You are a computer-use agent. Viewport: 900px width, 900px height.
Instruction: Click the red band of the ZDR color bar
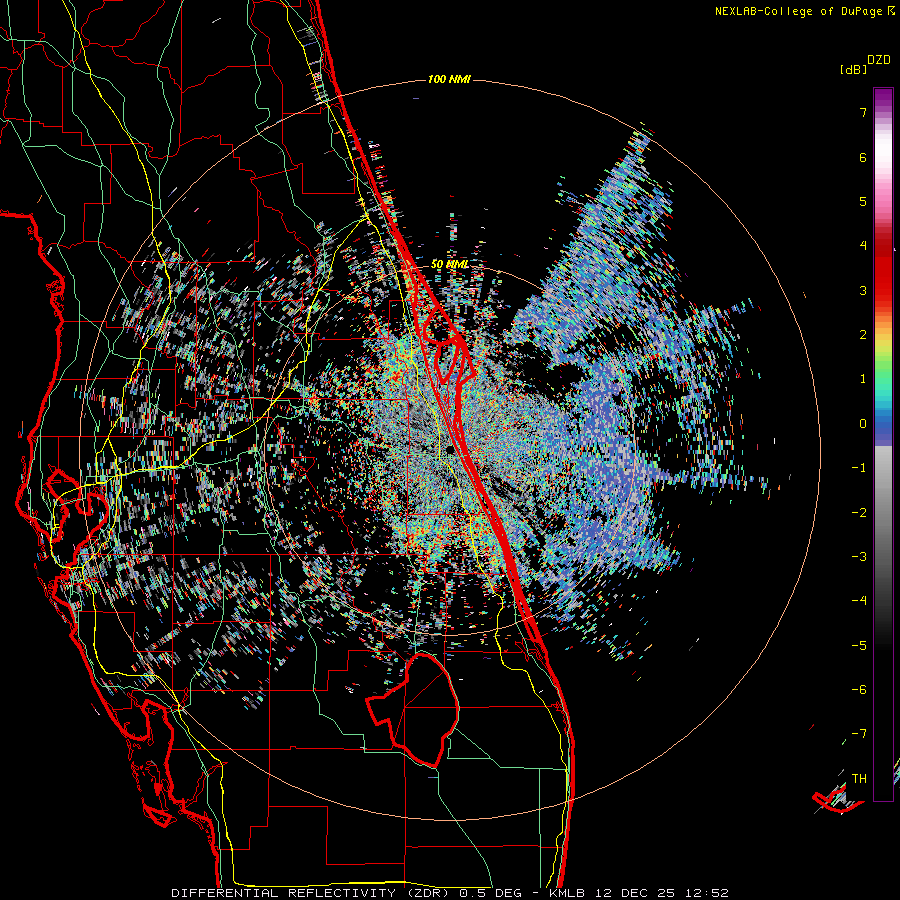point(883,276)
